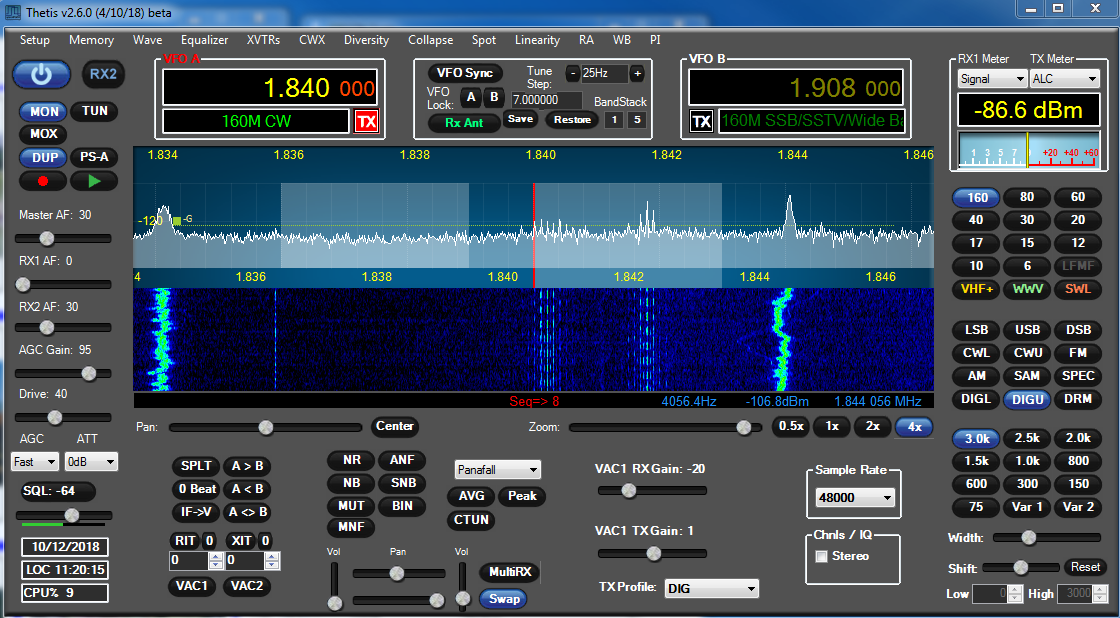Open the Diversity menu
The width and height of the screenshot is (1120, 618).
point(366,40)
